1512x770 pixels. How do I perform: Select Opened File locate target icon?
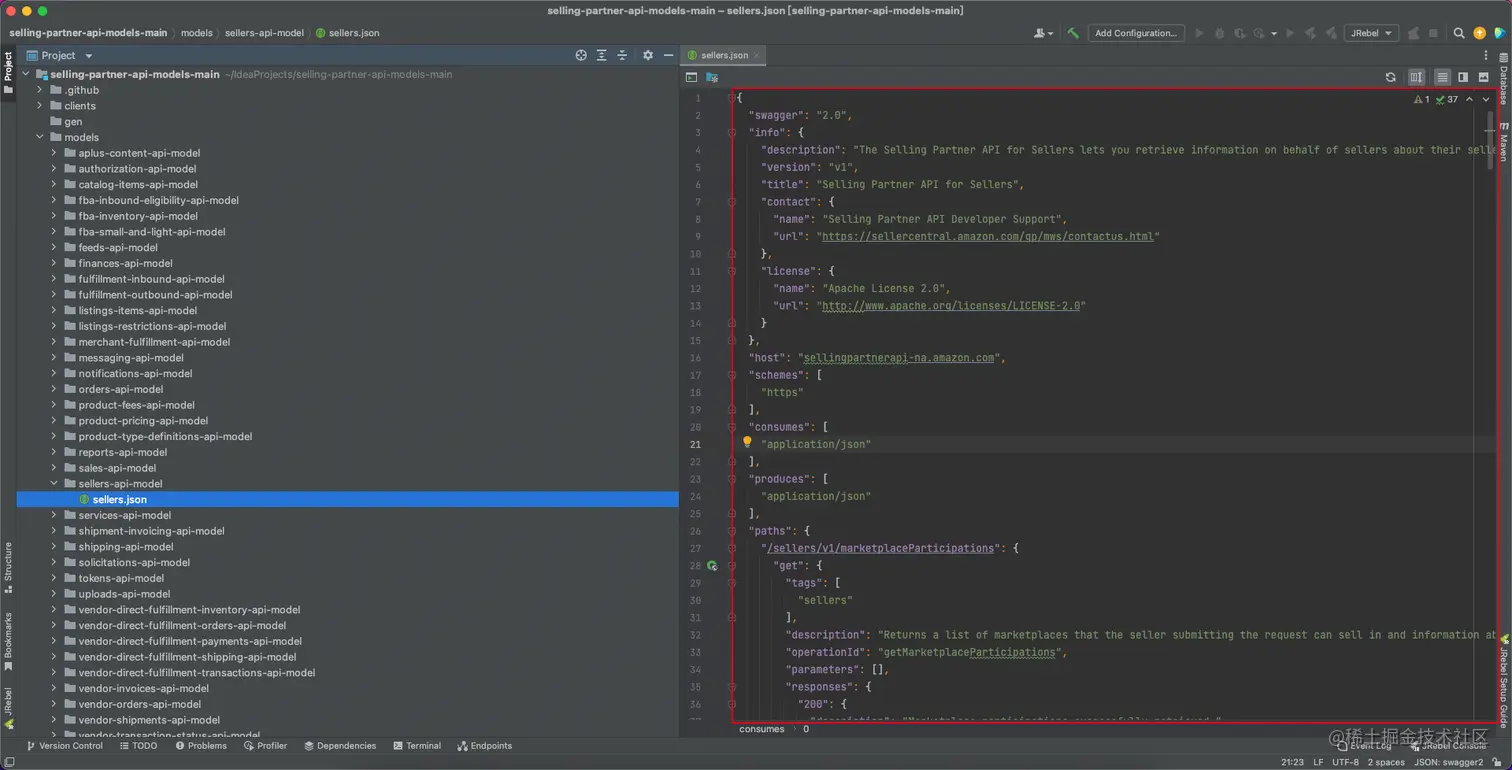tap(581, 55)
